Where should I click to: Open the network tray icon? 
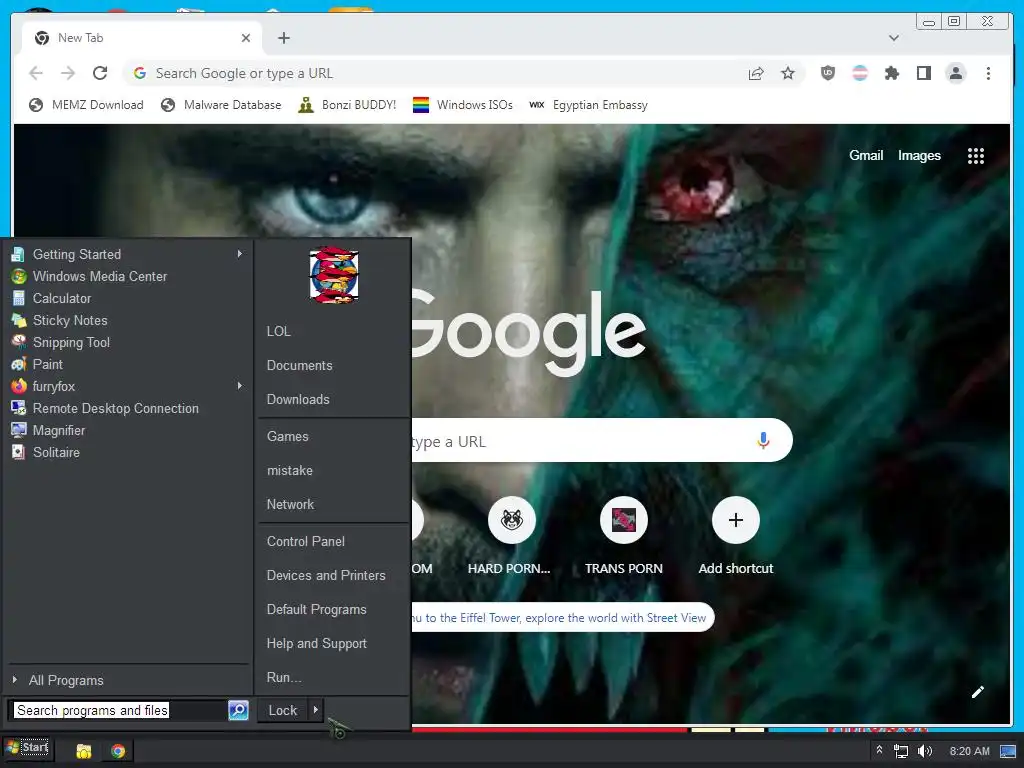point(901,751)
